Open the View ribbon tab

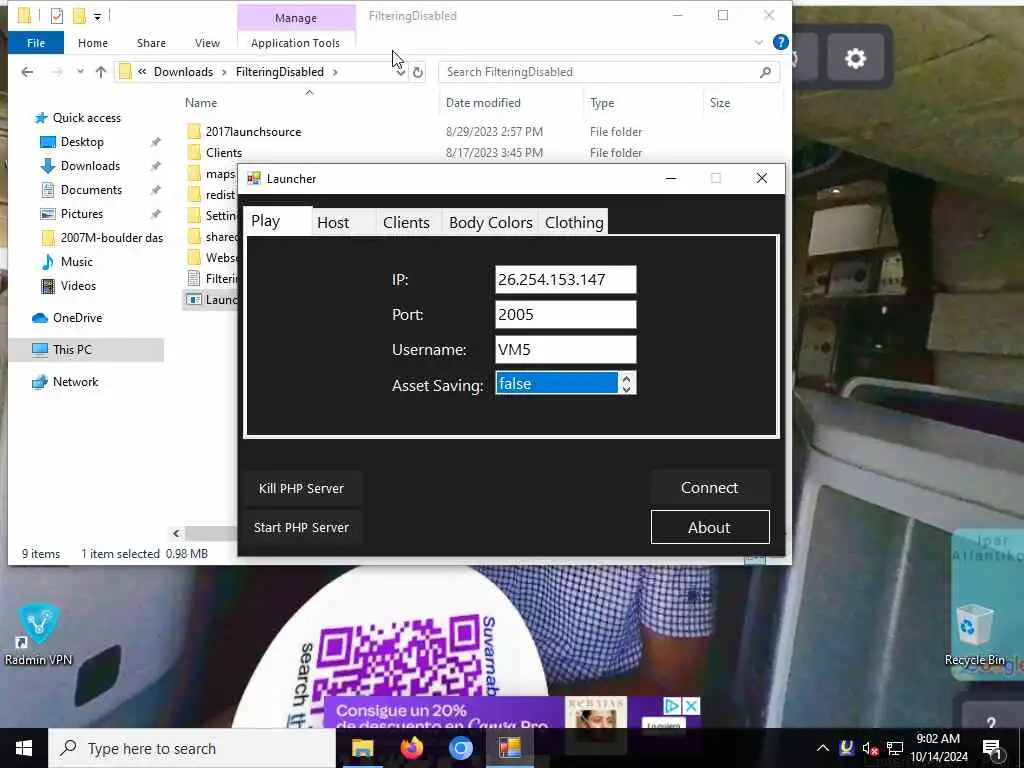[x=207, y=42]
